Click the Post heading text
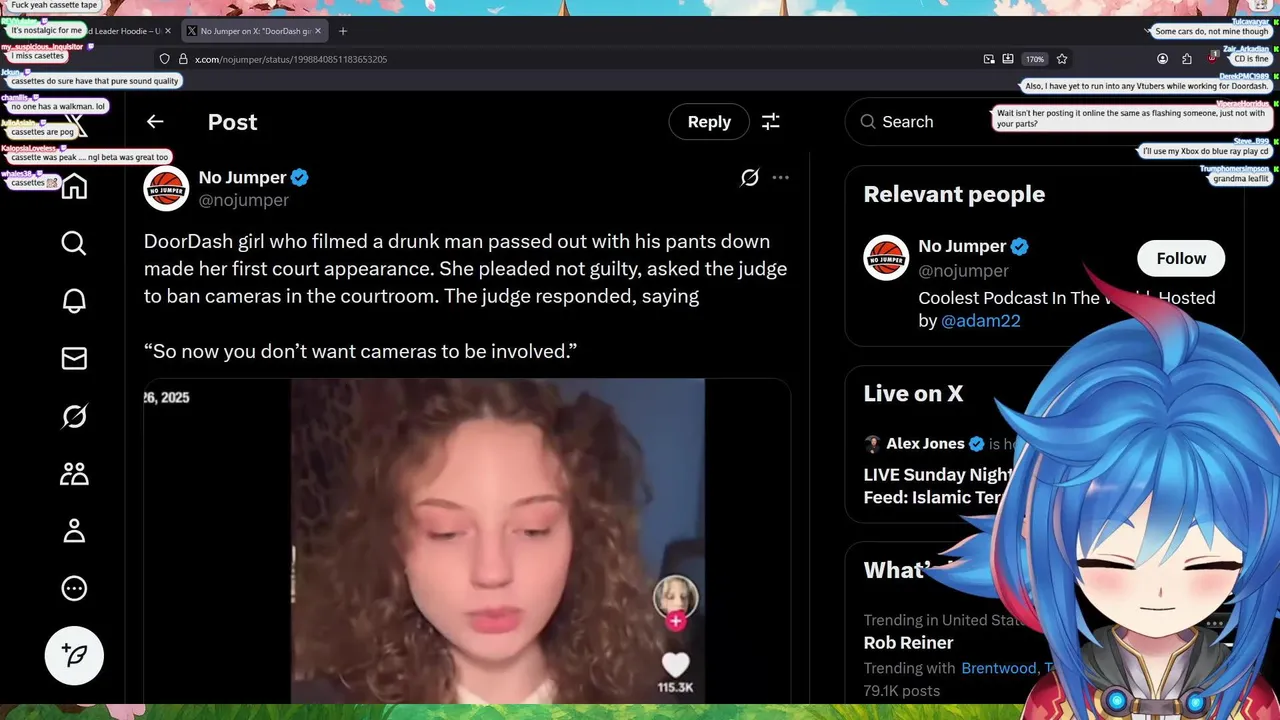The width and height of the screenshot is (1280, 720). point(232,122)
